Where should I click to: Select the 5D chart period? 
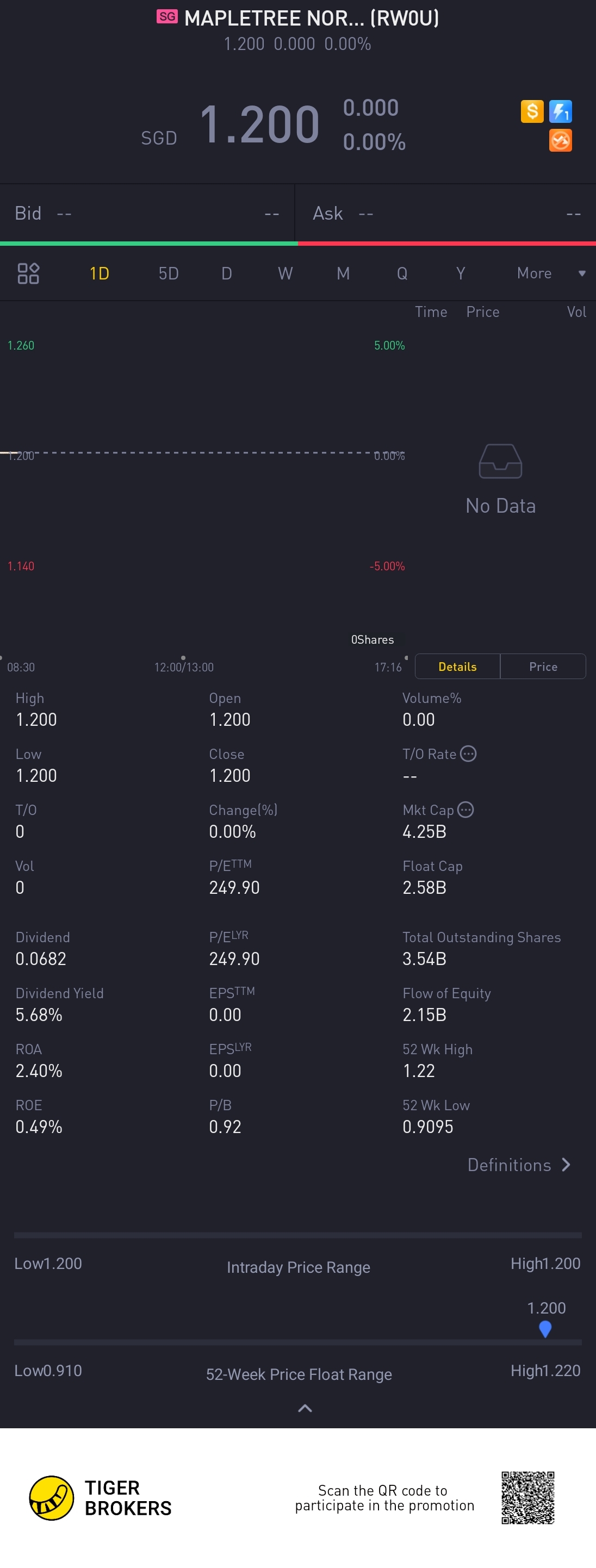169,273
